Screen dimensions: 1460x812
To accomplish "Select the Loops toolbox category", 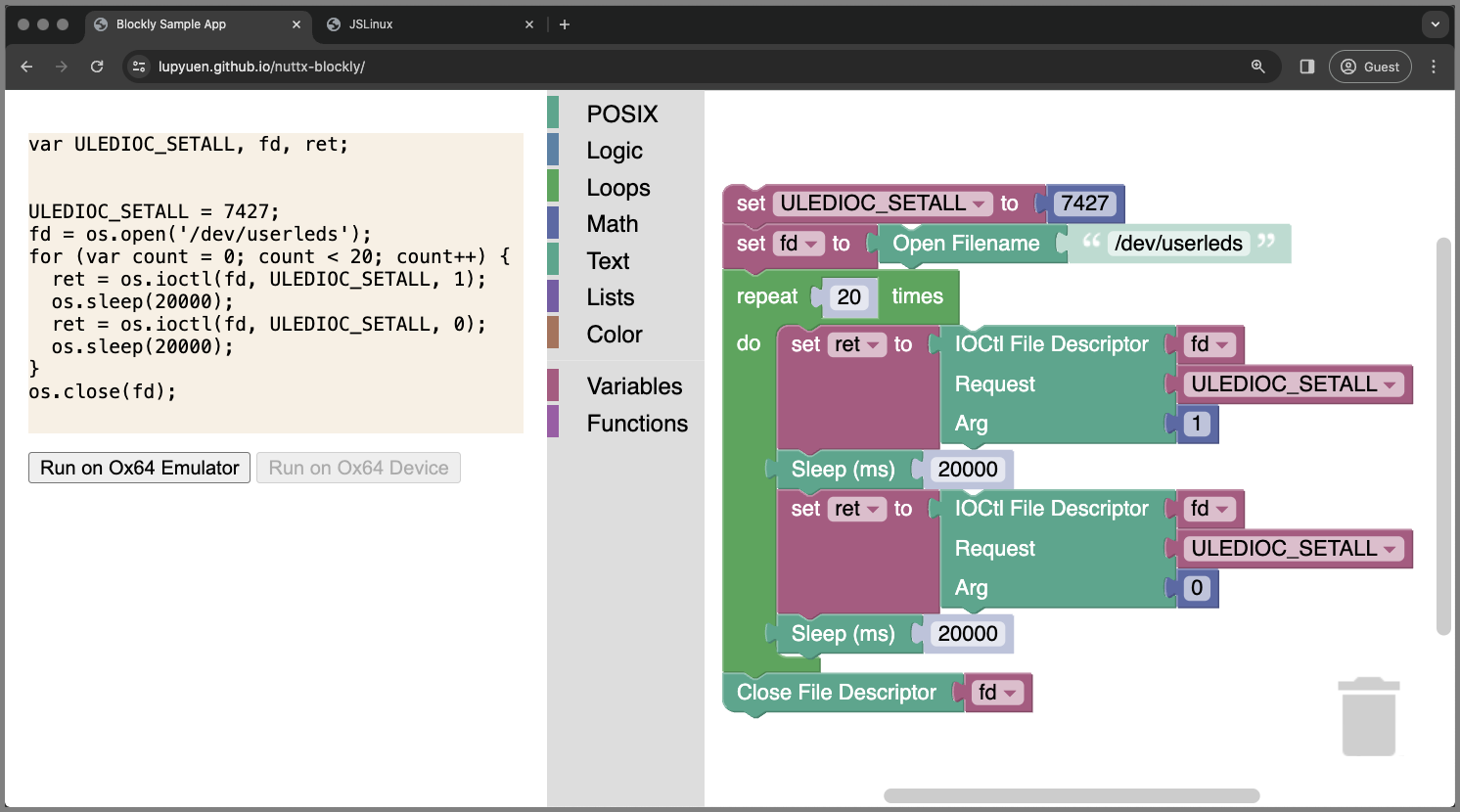I will coord(617,188).
